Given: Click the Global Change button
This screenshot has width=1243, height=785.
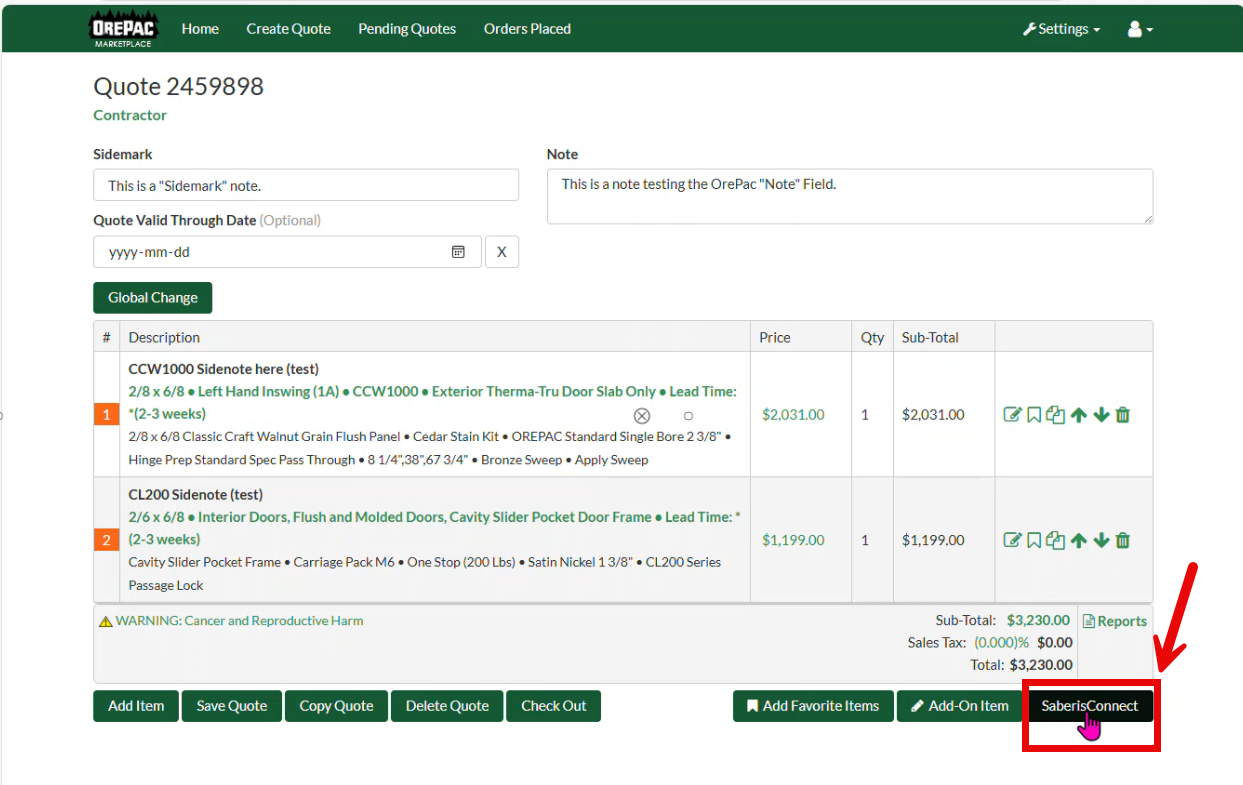Looking at the screenshot, I should click(153, 298).
